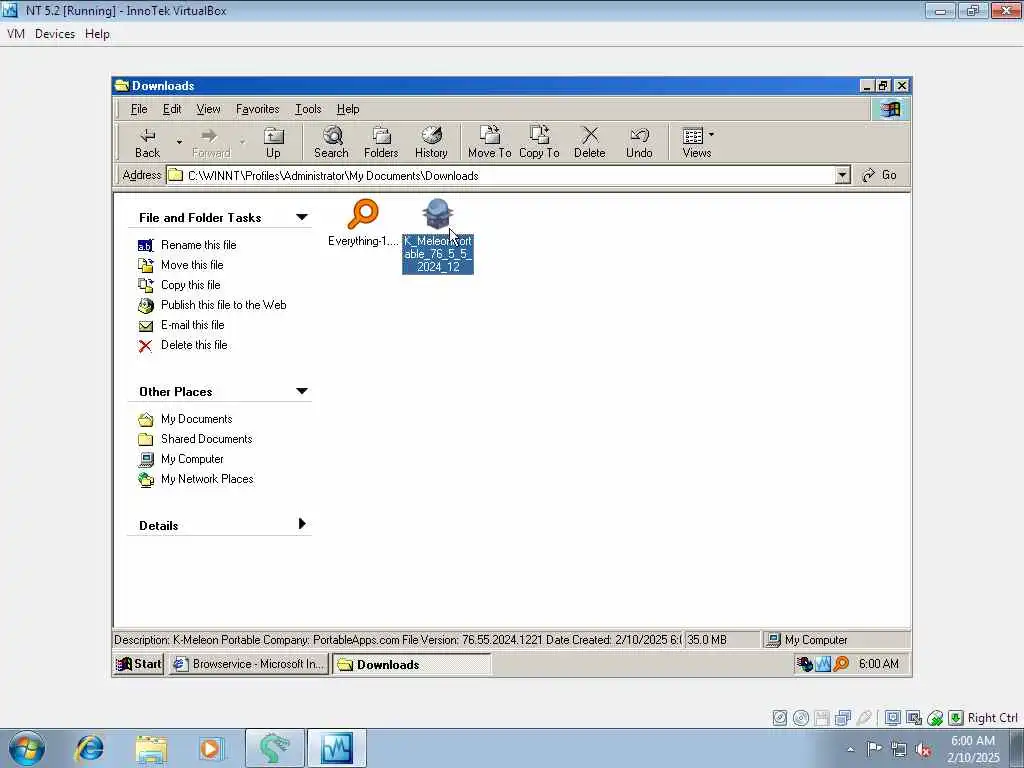Go Back in Downloads explorer toolbar
This screenshot has height=768, width=1024.
coord(148,143)
